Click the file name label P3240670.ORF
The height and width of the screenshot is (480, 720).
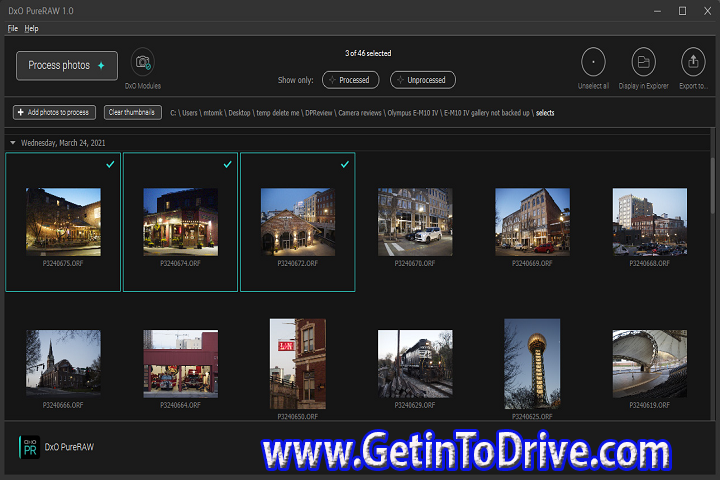(x=415, y=263)
